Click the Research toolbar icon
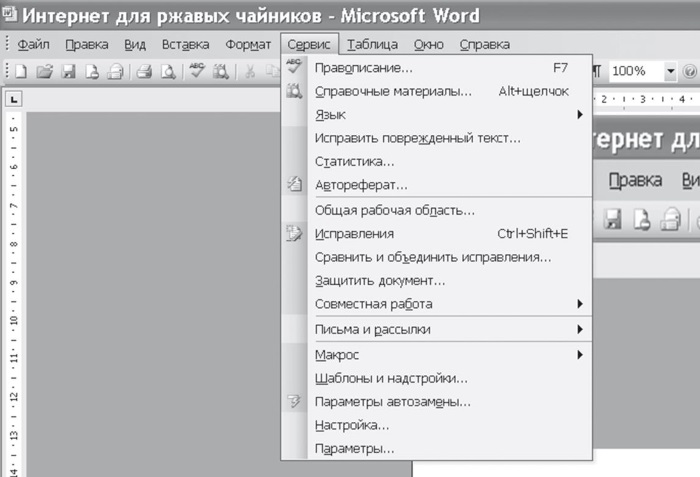700x477 pixels. click(x=221, y=71)
